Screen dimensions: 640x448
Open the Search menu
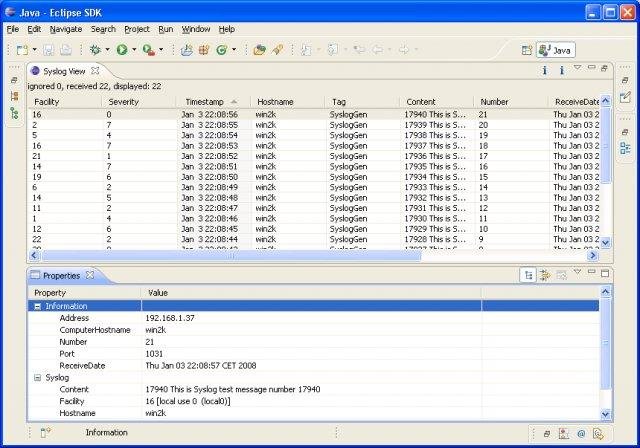coord(103,29)
